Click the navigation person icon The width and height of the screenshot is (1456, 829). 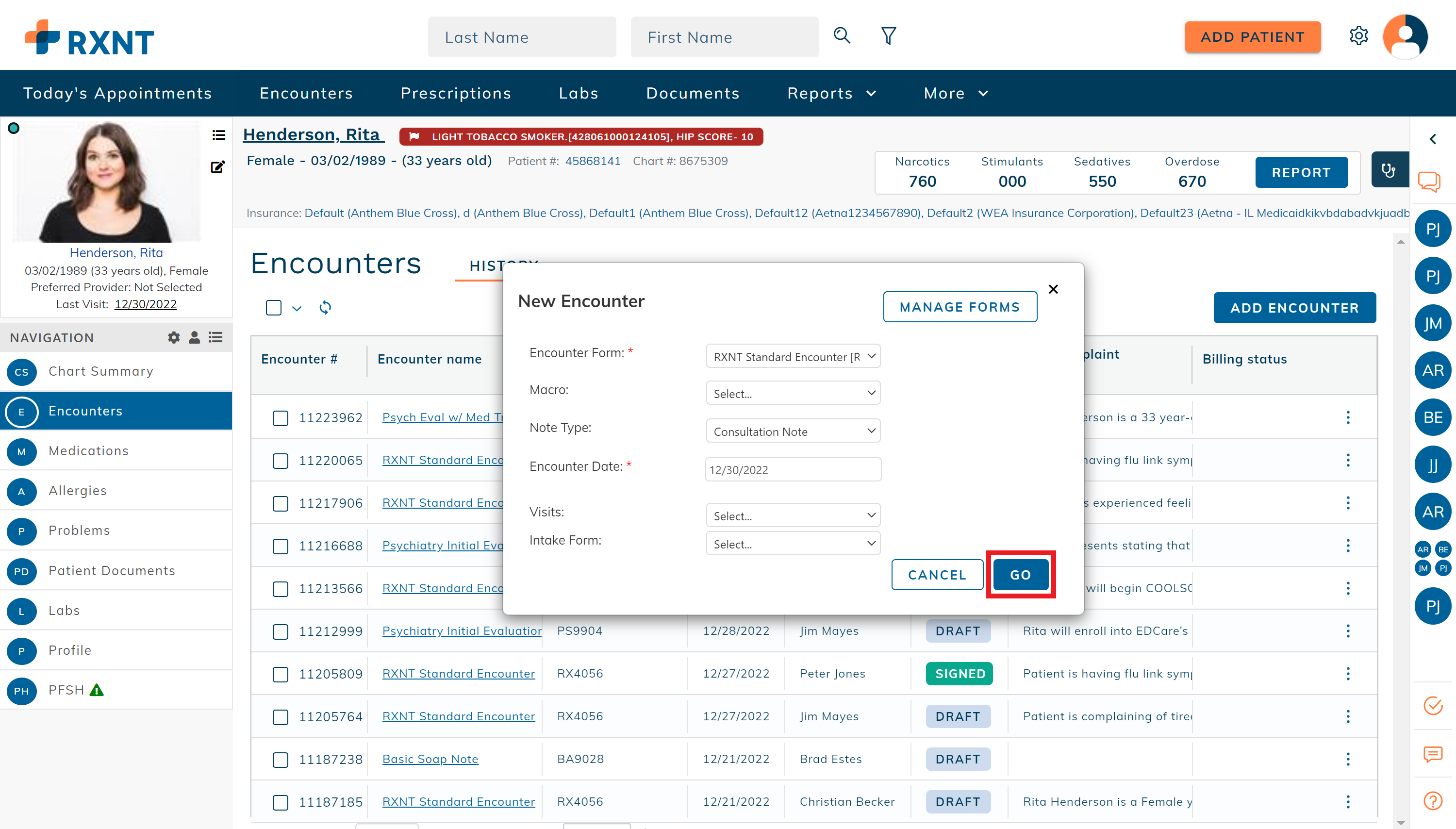[x=194, y=338]
